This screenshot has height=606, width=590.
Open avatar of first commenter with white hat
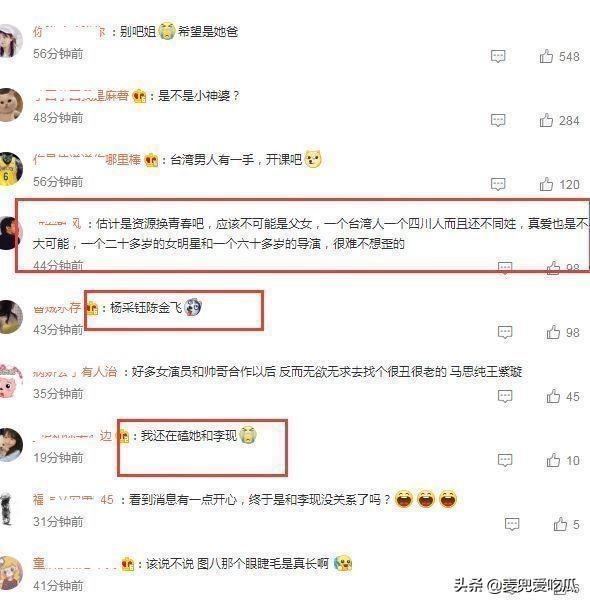tap(10, 41)
